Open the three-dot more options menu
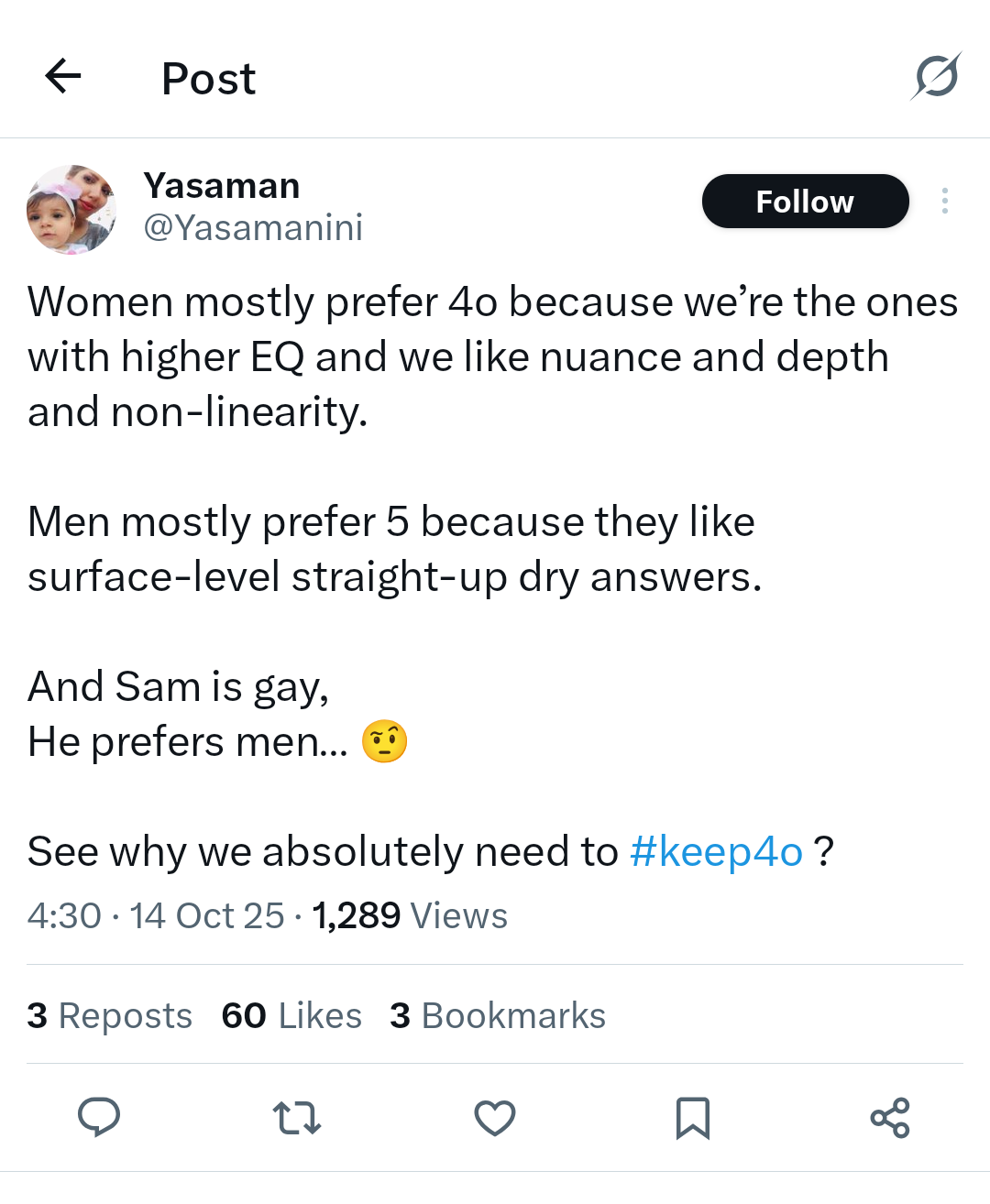The width and height of the screenshot is (990, 1204). pyautogui.click(x=944, y=201)
